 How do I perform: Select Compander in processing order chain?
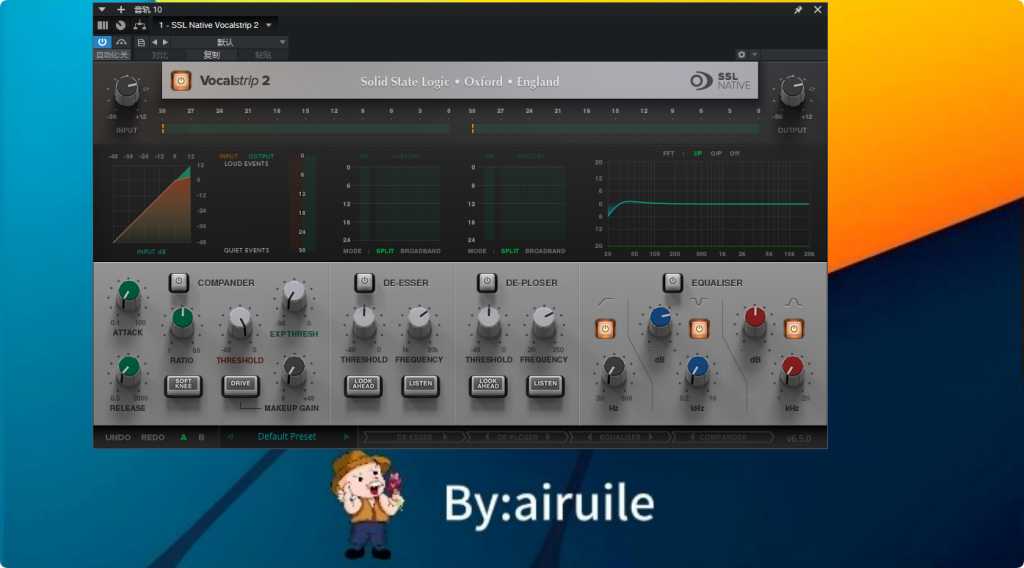tap(723, 437)
